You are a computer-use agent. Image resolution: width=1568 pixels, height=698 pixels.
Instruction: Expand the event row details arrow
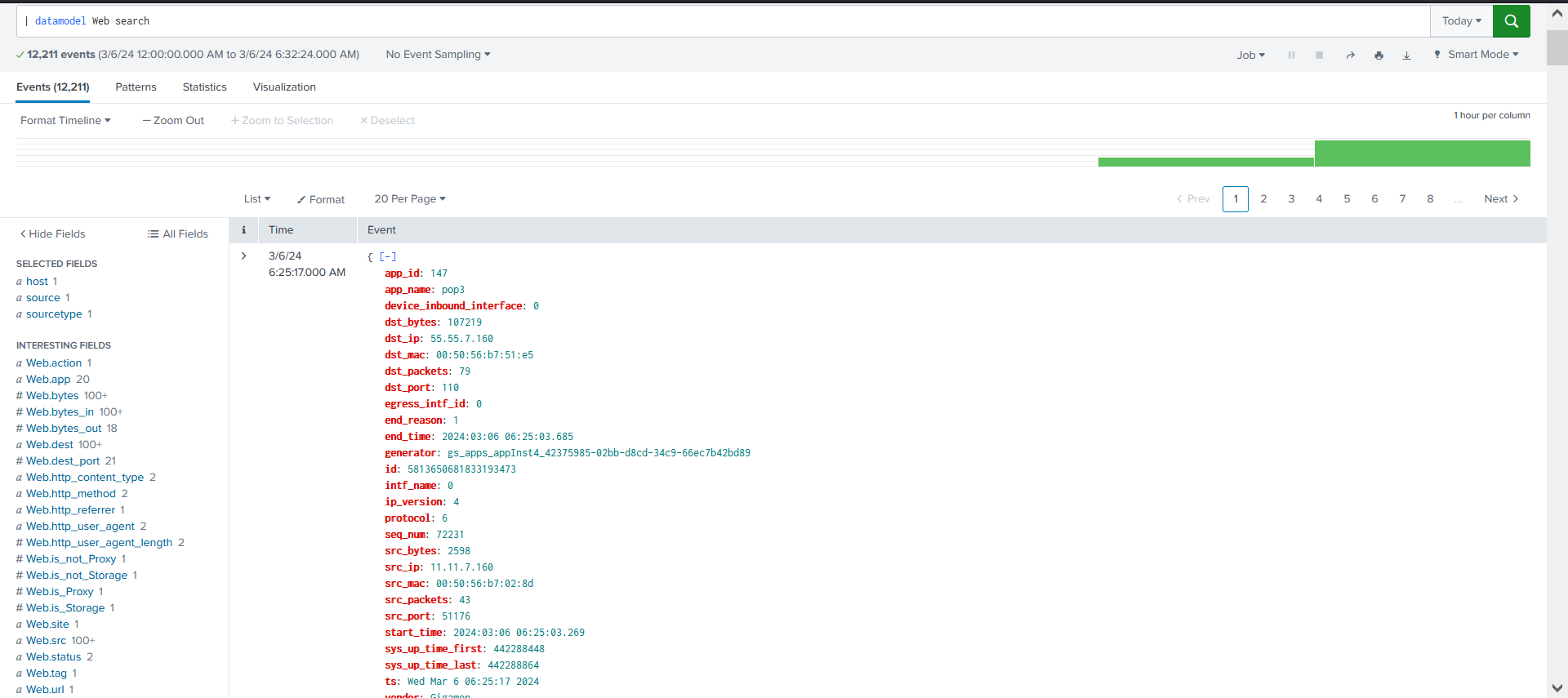tap(243, 256)
